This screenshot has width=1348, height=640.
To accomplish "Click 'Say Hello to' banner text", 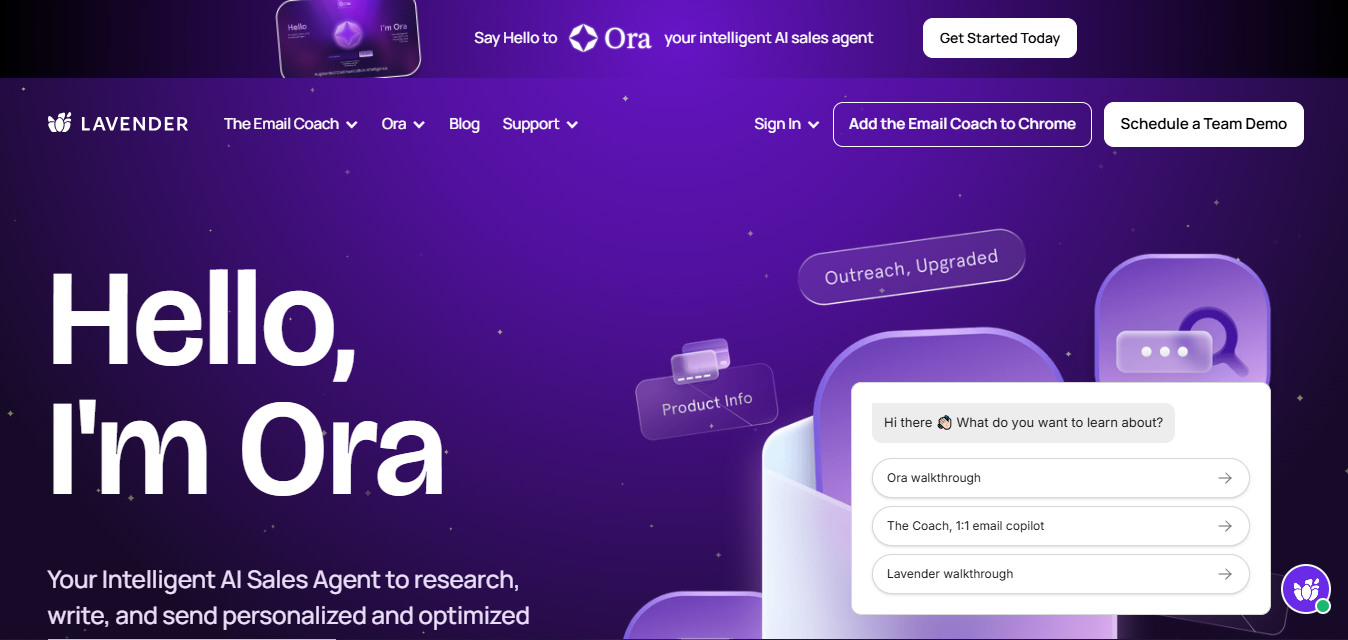I will 515,38.
